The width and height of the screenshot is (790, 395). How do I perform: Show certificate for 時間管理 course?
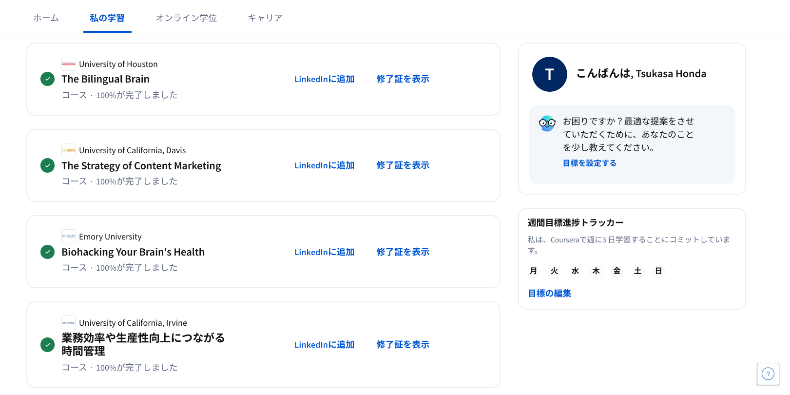[x=403, y=345]
